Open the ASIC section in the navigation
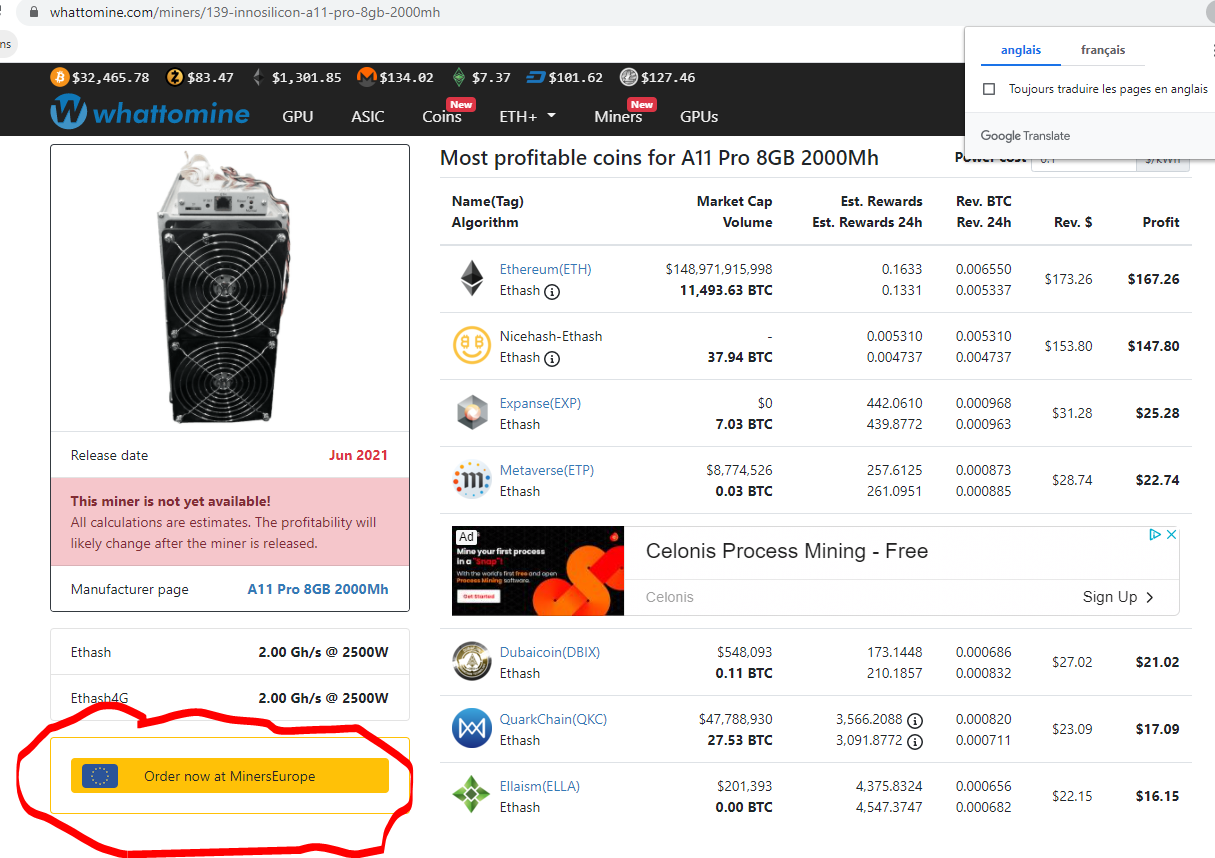Screen dimensions: 1215x858 pos(367,116)
